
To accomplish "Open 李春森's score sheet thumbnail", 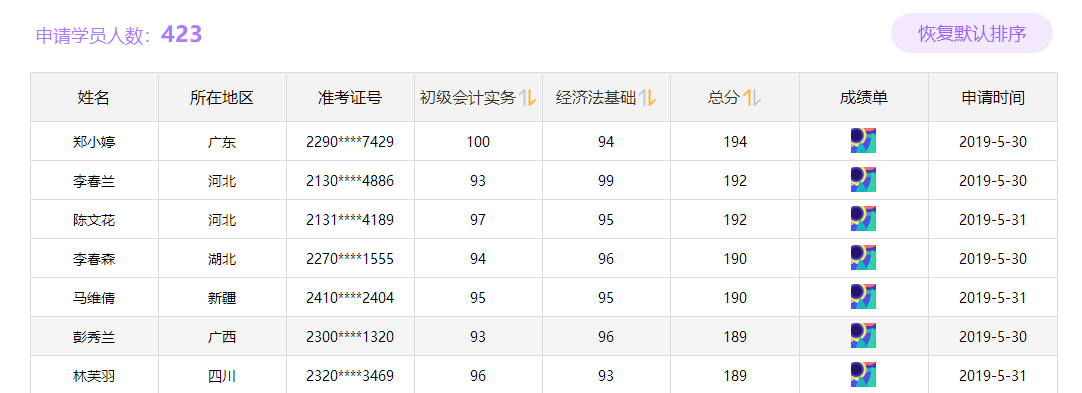I will (x=863, y=258).
